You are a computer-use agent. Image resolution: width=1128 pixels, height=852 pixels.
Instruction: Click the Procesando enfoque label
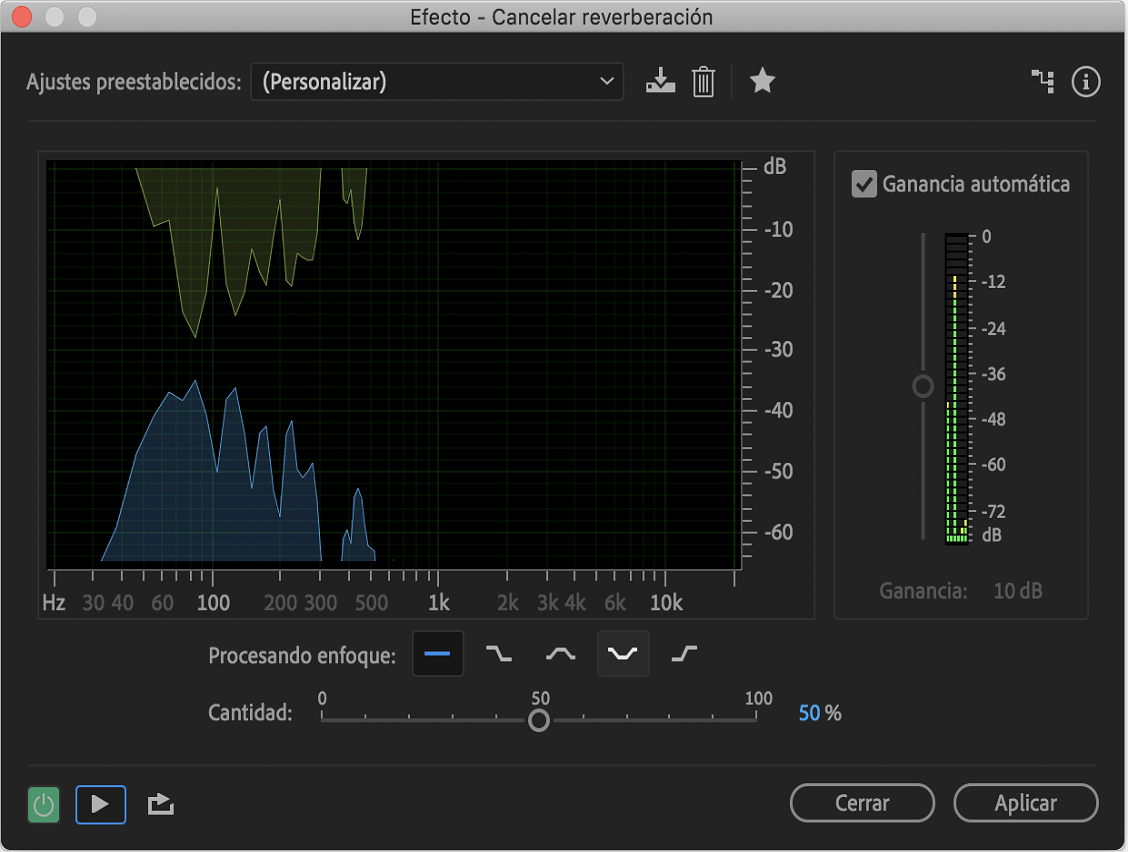click(302, 656)
